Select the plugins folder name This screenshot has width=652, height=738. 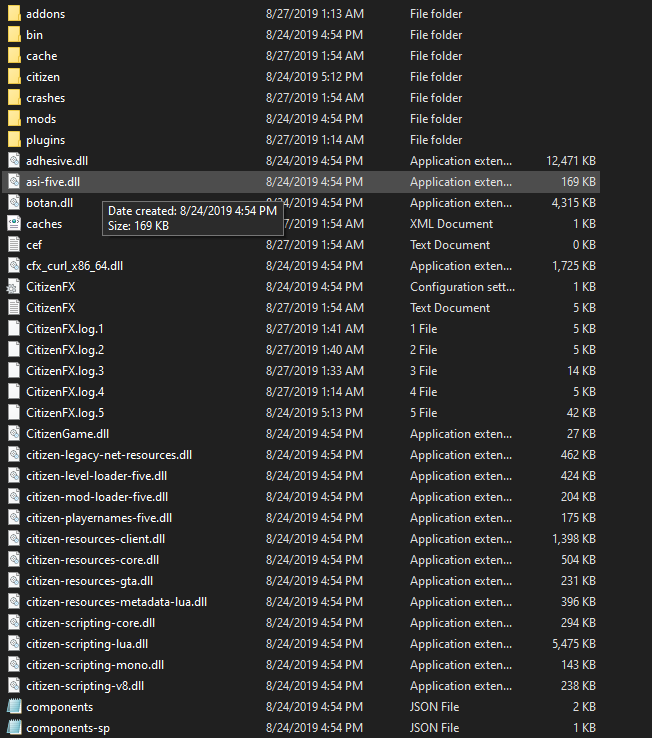coord(46,140)
